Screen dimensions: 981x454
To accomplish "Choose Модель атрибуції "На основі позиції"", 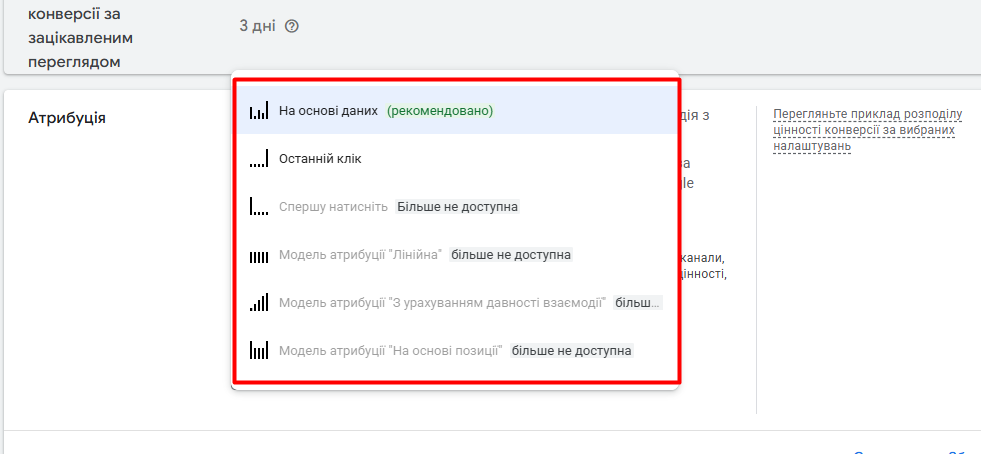I will [x=390, y=351].
